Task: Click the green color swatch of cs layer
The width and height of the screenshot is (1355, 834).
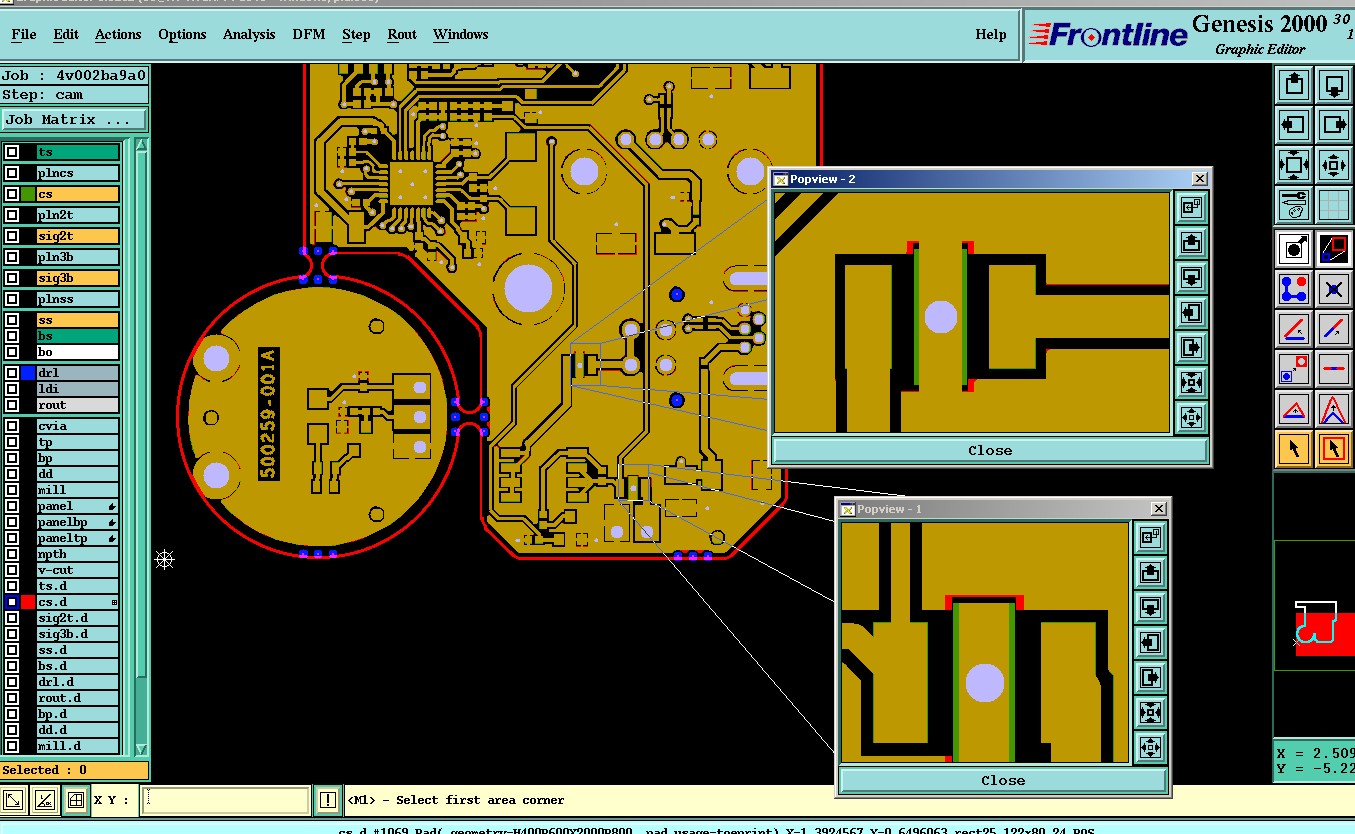Action: pos(28,194)
